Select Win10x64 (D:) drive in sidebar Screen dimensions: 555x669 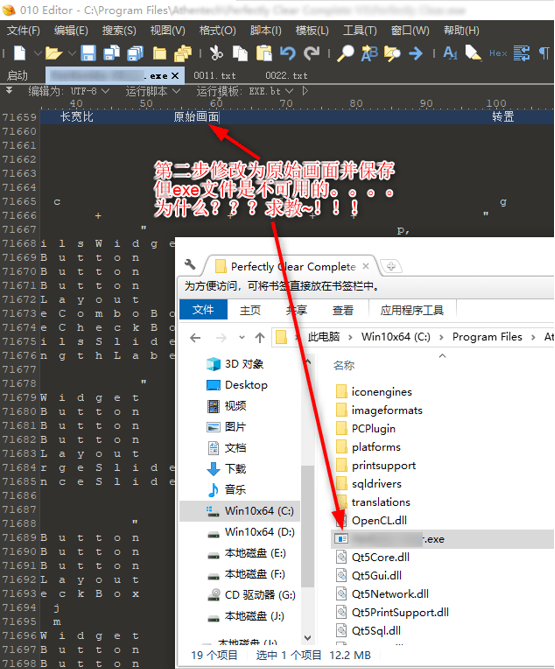click(250, 532)
